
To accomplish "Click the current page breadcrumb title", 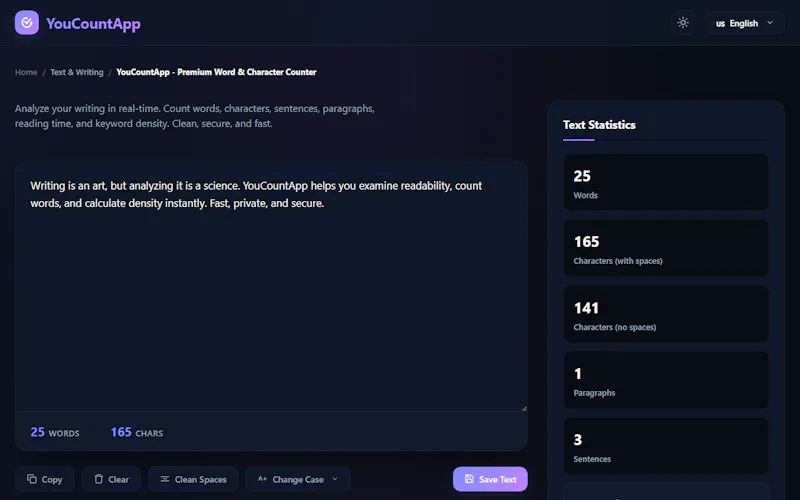I will [x=216, y=72].
